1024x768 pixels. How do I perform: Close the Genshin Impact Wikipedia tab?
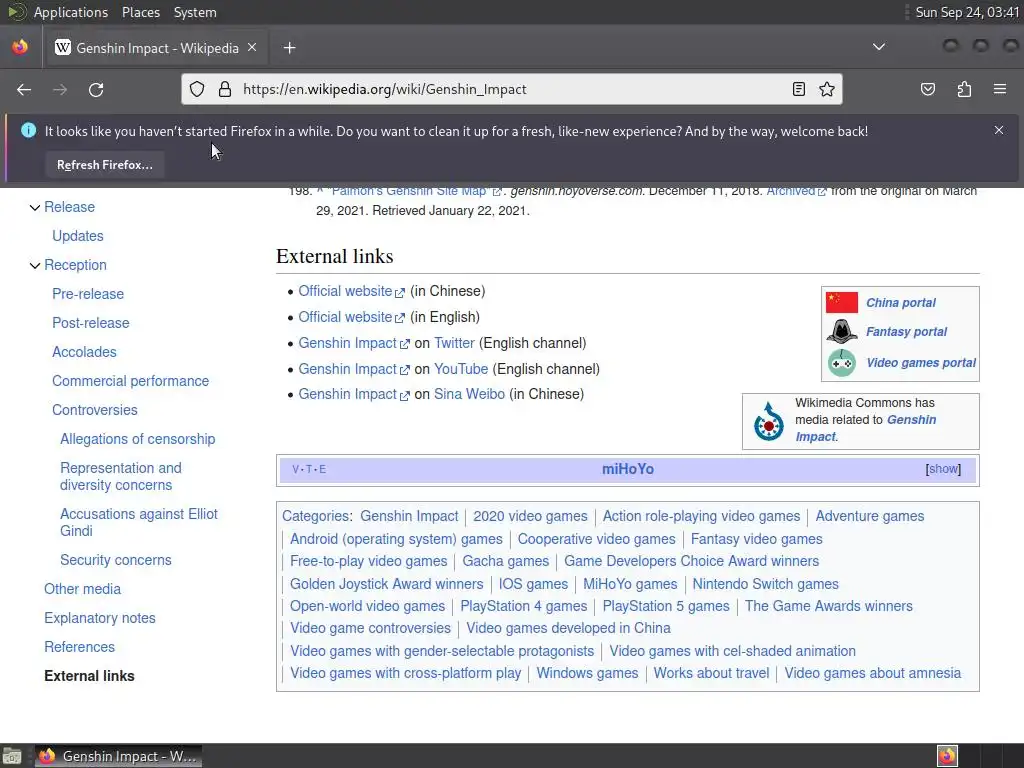point(252,48)
